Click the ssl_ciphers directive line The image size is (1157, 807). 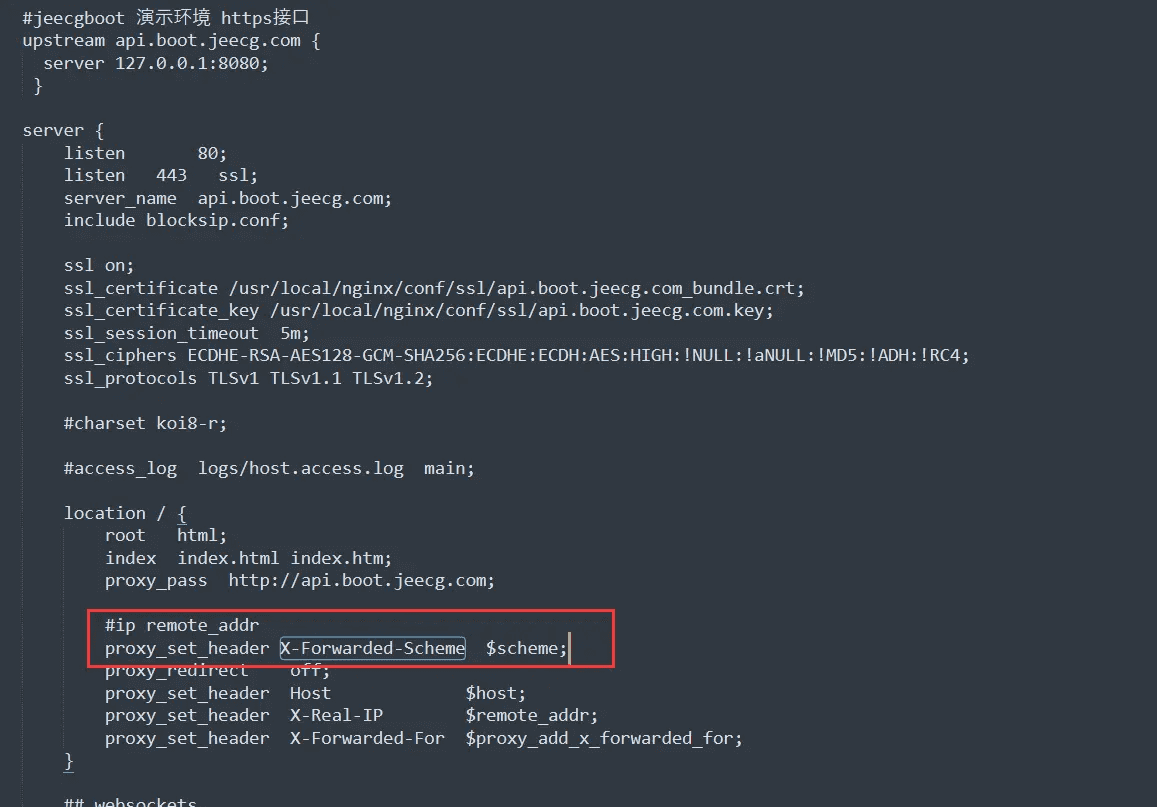pyautogui.click(x=517, y=356)
